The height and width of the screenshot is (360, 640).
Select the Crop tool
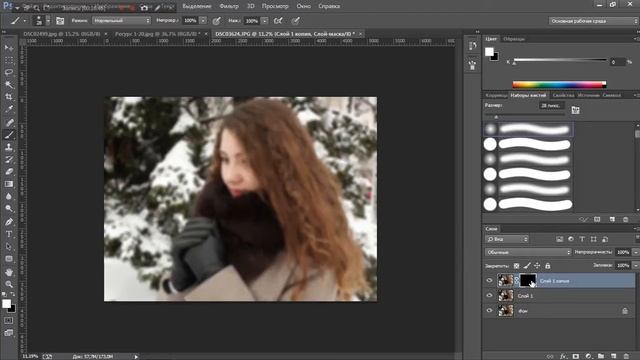click(x=9, y=97)
